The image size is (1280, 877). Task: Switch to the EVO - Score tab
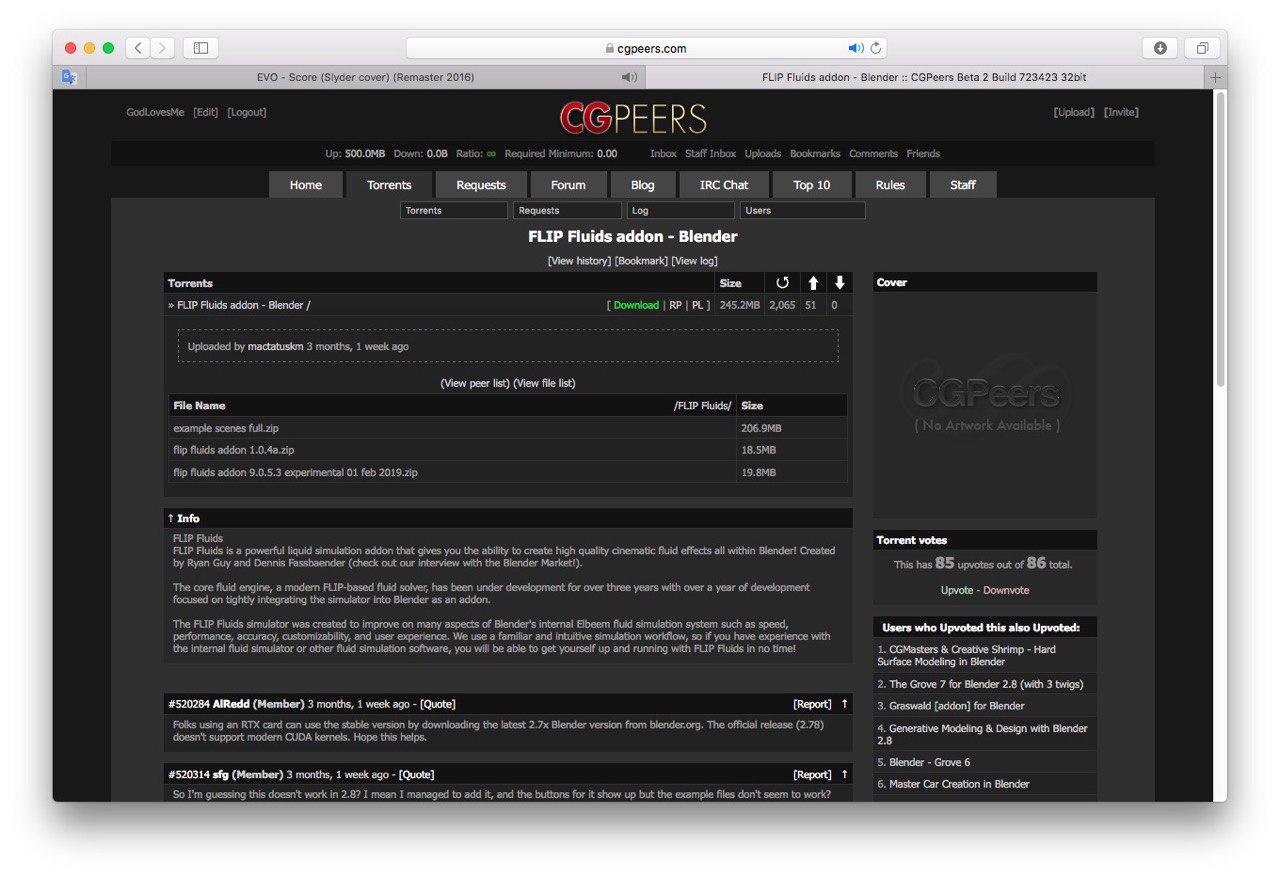pyautogui.click(x=365, y=77)
